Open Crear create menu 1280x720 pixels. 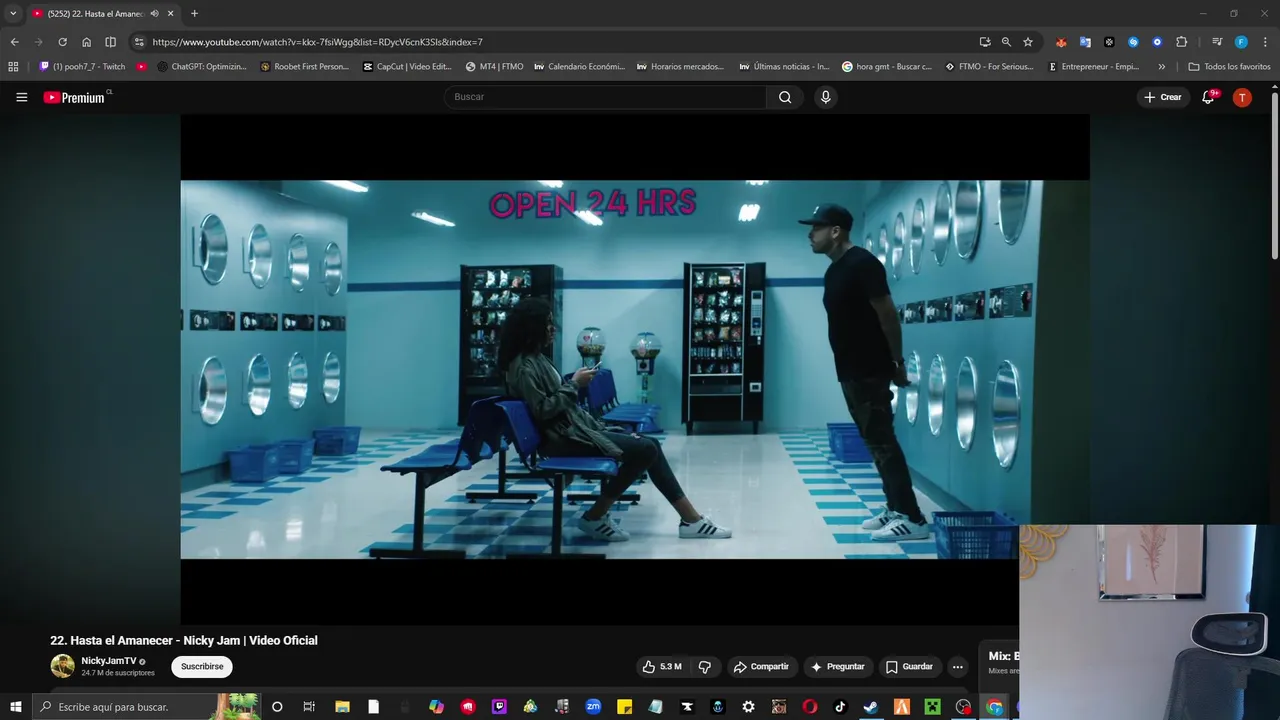pyautogui.click(x=1163, y=97)
